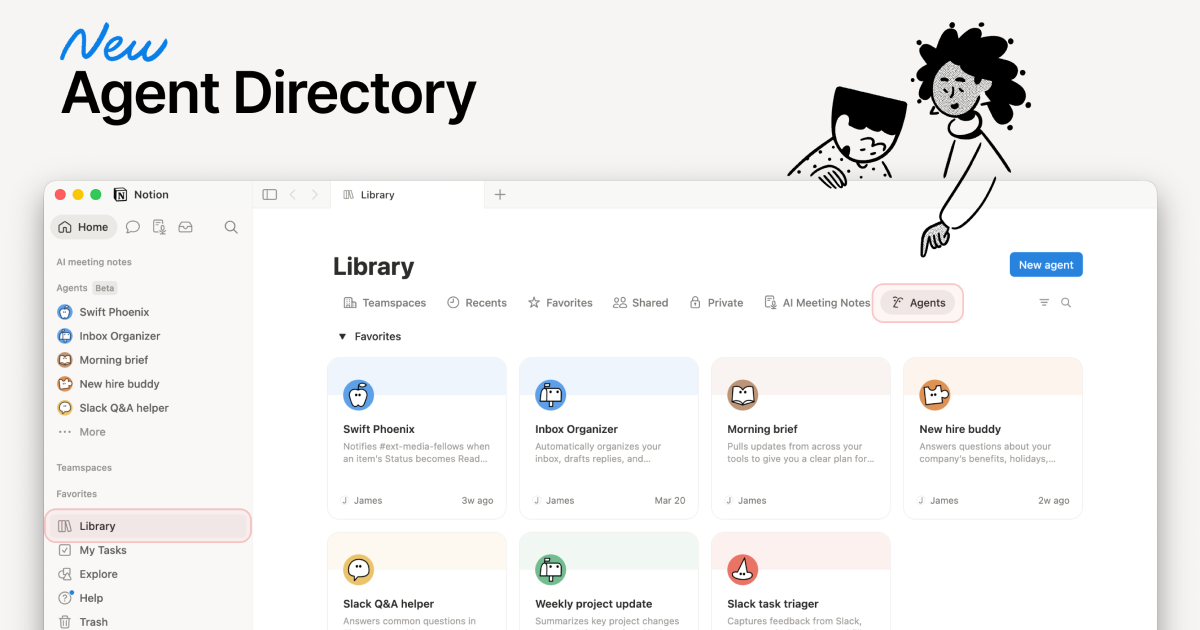Viewport: 1200px width, 630px height.
Task: Go forward with the right arrow
Action: [315, 195]
